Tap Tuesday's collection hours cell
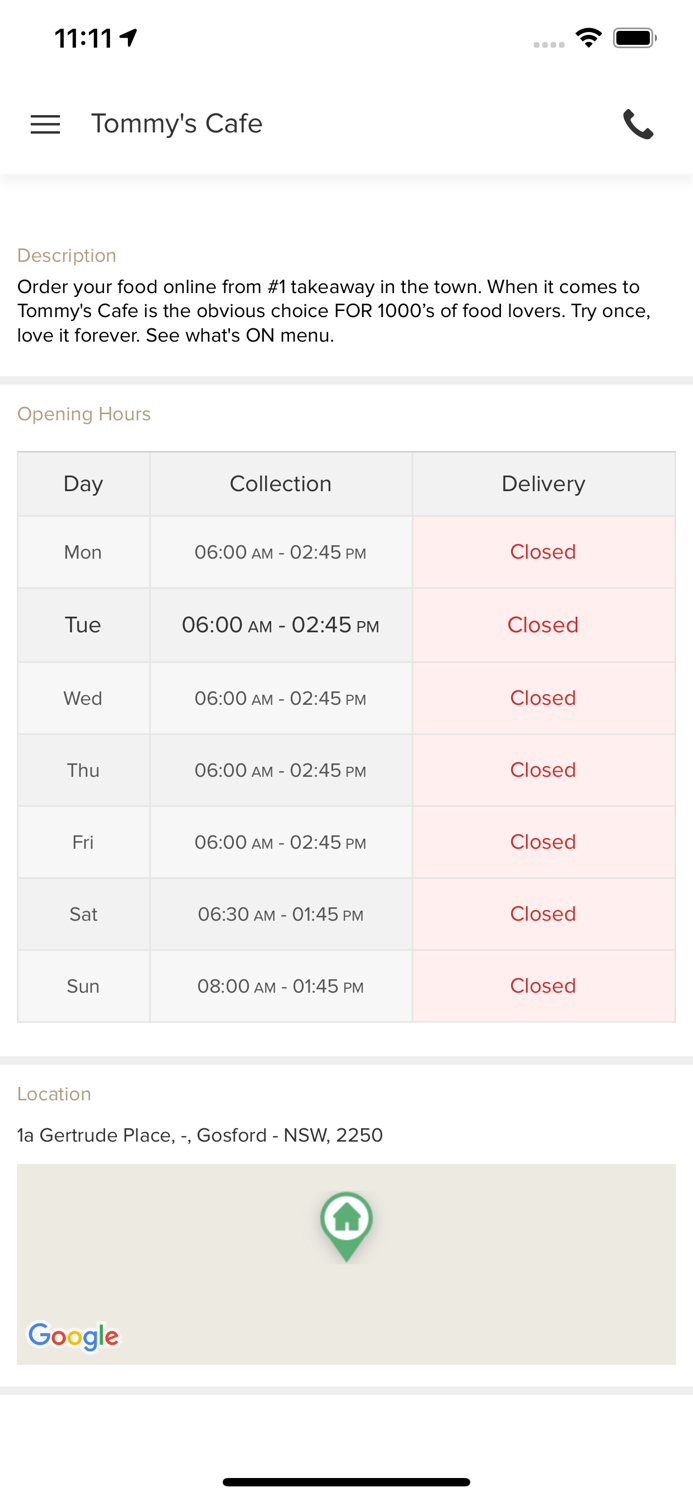Image resolution: width=693 pixels, height=1500 pixels. (x=280, y=625)
